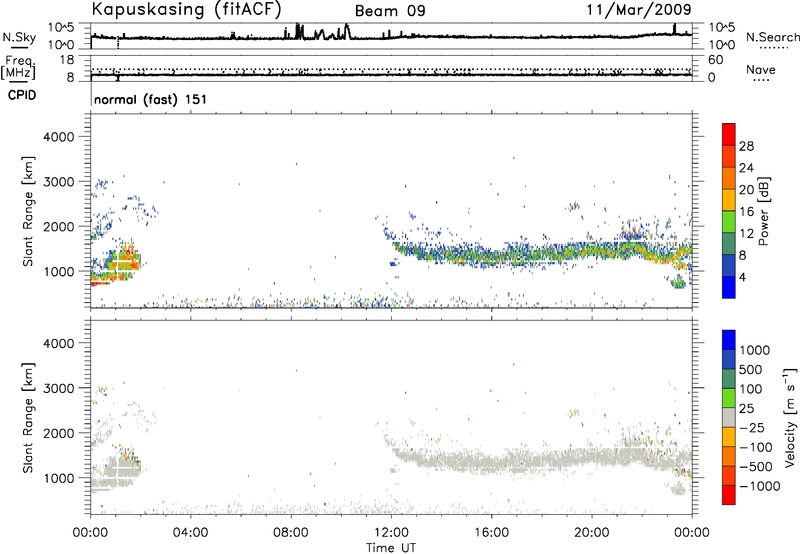800x554 pixels.
Task: Select the 60 tick on the Nave axis
Action: click(x=715, y=60)
